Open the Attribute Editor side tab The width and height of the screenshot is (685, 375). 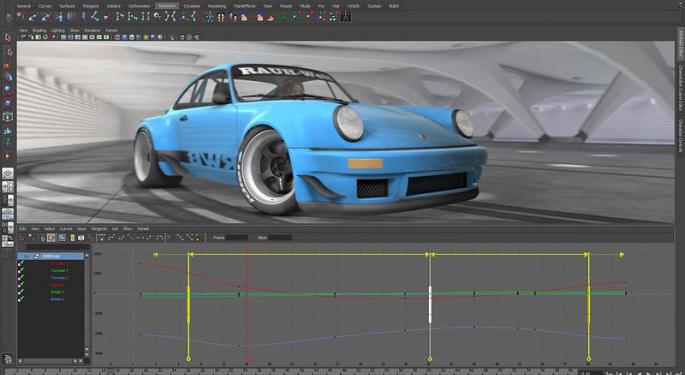click(x=681, y=44)
